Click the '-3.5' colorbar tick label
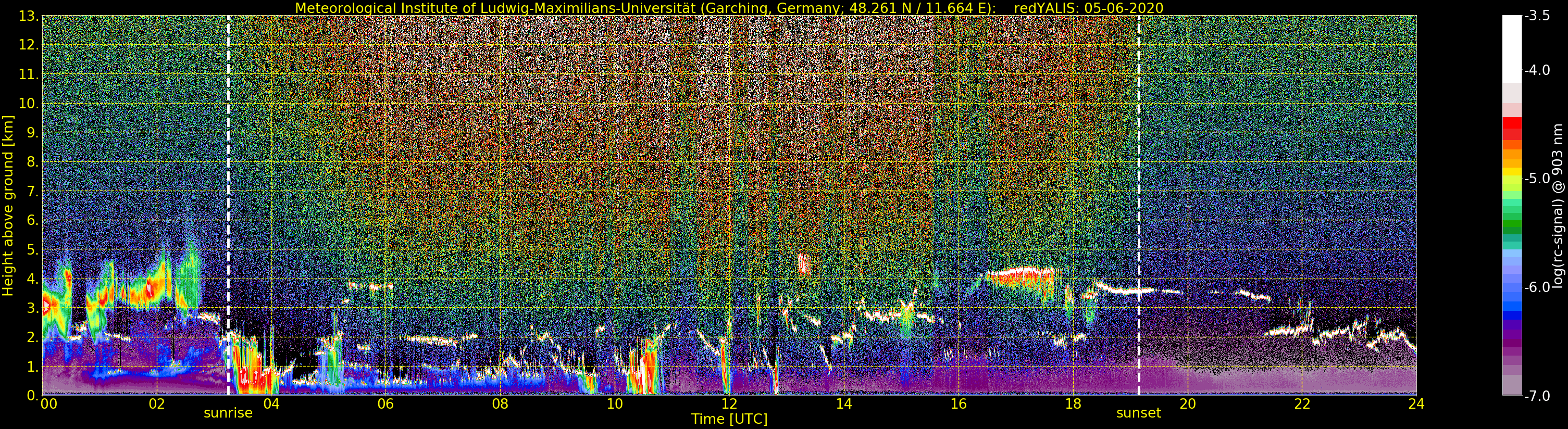Image resolution: width=1568 pixels, height=429 pixels. tap(1537, 16)
